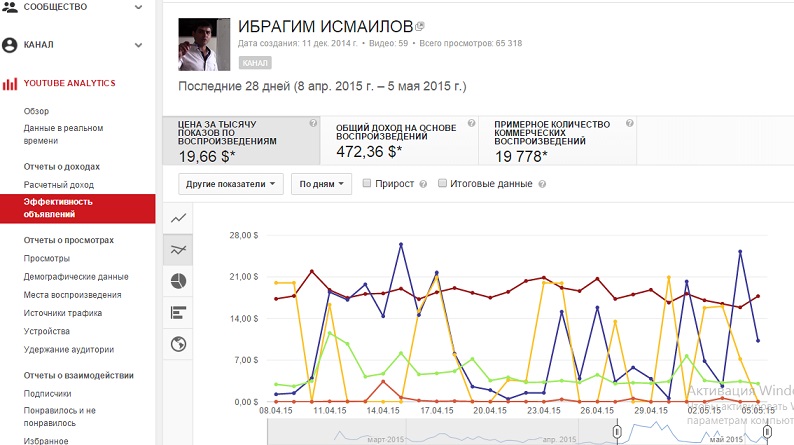Image resolution: width=794 pixels, height=445 pixels.
Task: Click the Ибрагим Исмаилов channel title
Action: tap(326, 26)
